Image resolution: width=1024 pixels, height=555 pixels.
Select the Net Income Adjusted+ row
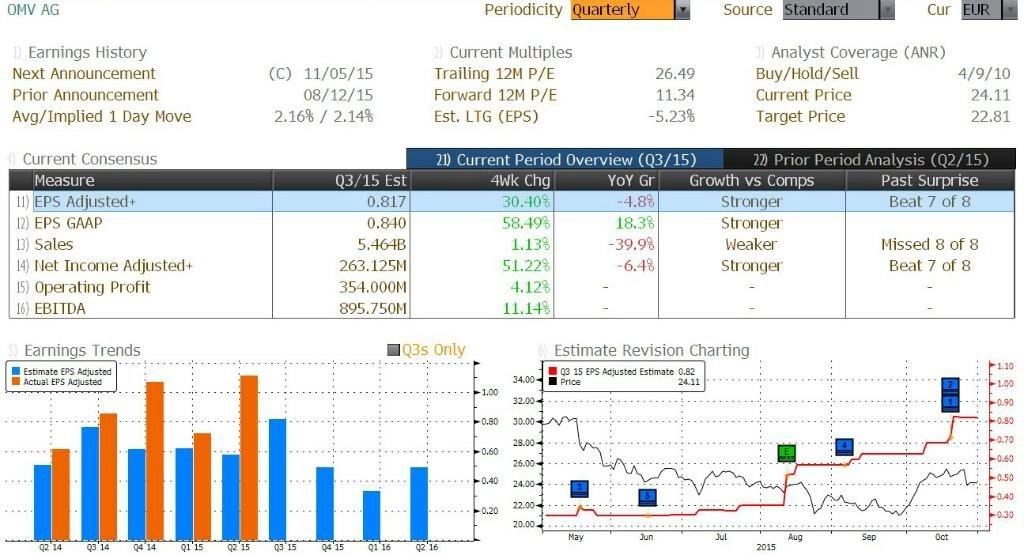click(x=512, y=266)
